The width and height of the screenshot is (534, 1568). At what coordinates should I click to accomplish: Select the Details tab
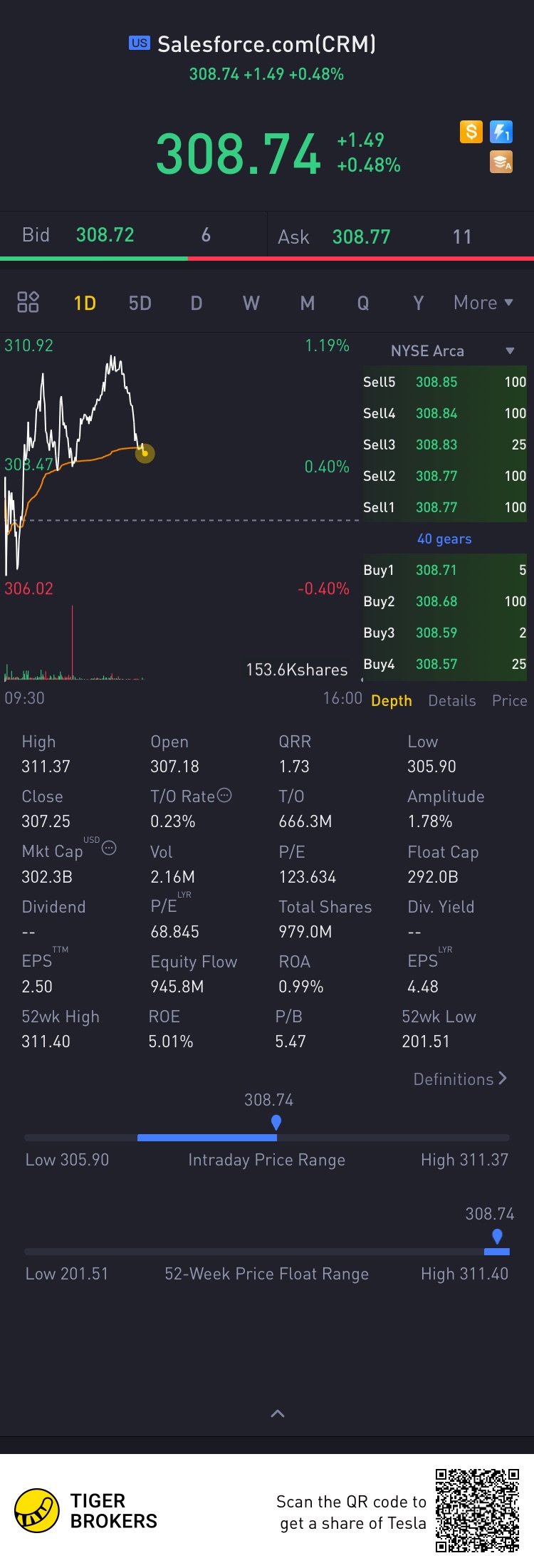(x=452, y=700)
